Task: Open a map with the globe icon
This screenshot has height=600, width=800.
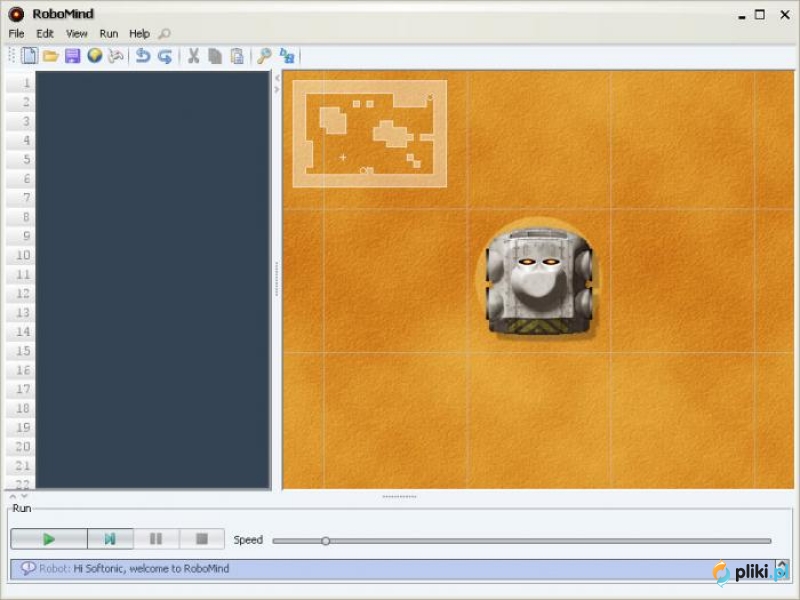Action: 94,56
